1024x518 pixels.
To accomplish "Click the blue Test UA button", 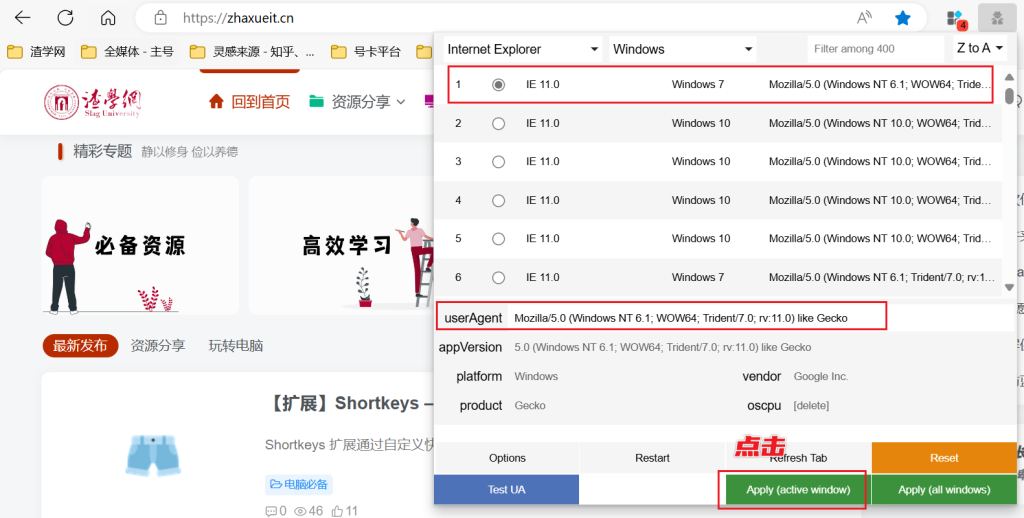I will (507, 489).
